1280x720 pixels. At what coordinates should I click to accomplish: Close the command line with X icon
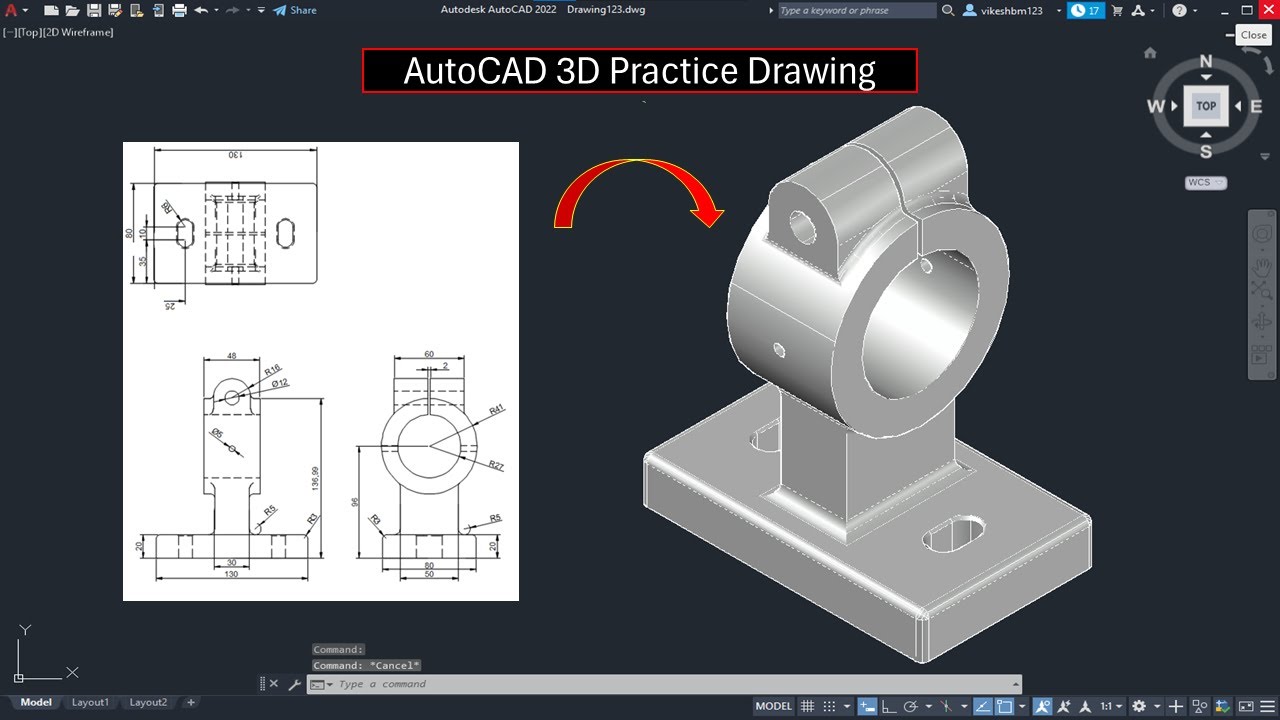pos(275,684)
